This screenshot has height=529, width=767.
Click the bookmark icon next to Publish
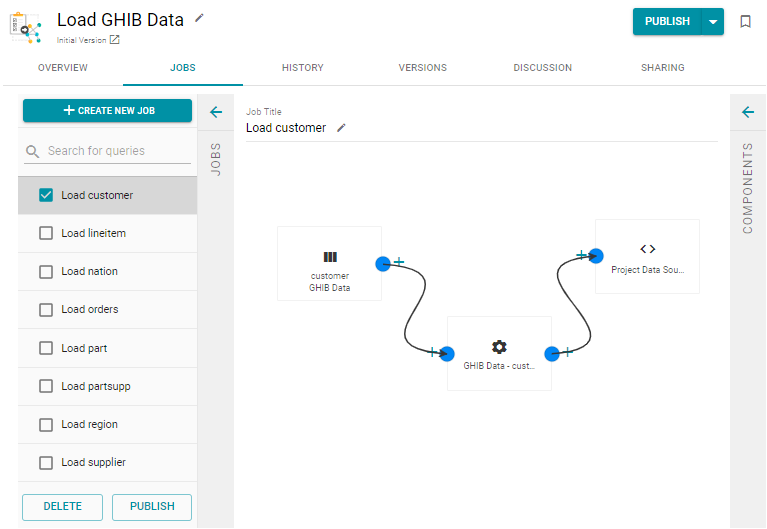pyautogui.click(x=745, y=22)
